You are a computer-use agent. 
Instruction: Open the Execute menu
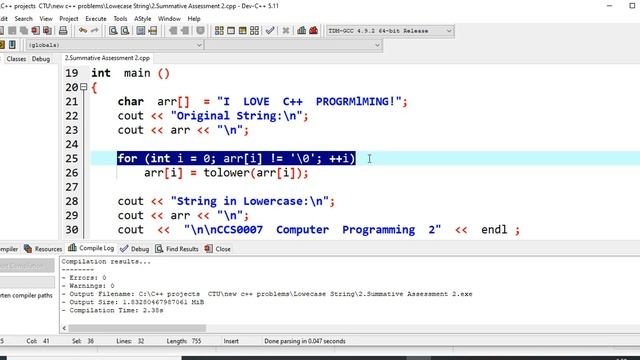(x=96, y=19)
